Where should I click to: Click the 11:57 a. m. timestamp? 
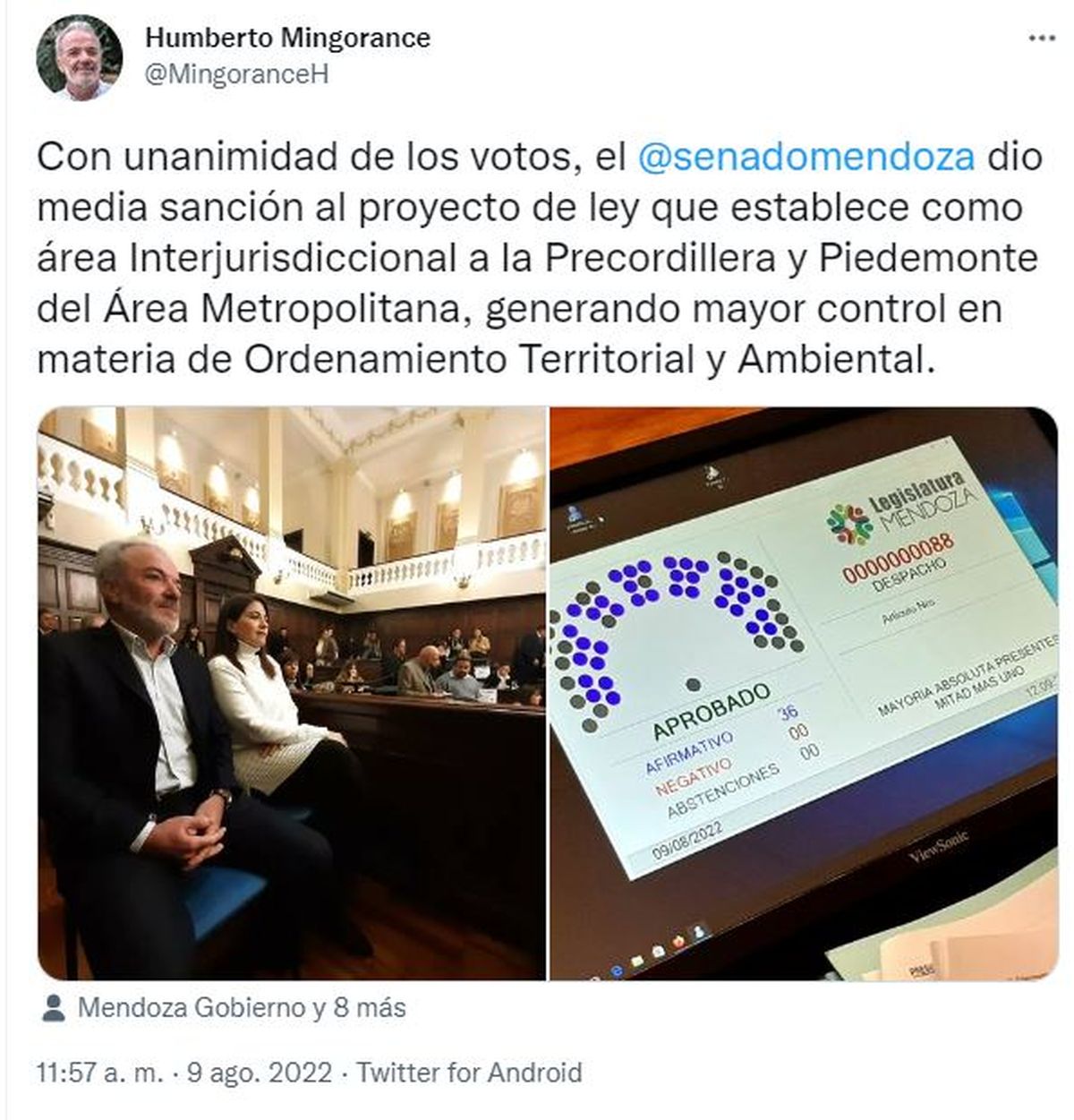click(x=100, y=1073)
